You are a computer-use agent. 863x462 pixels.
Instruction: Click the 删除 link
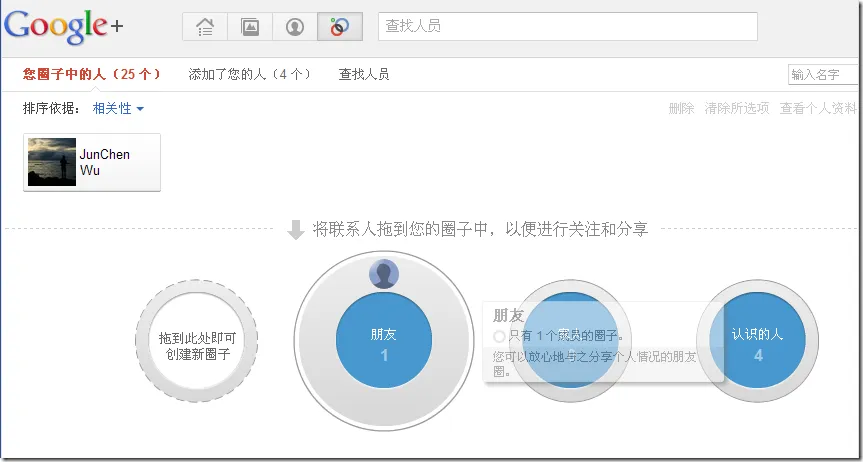click(681, 108)
